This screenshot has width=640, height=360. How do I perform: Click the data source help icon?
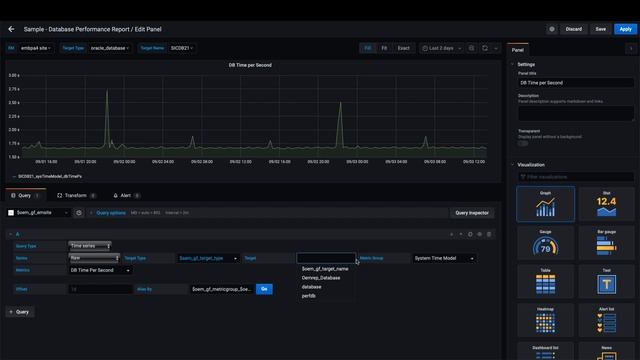[x=79, y=213]
